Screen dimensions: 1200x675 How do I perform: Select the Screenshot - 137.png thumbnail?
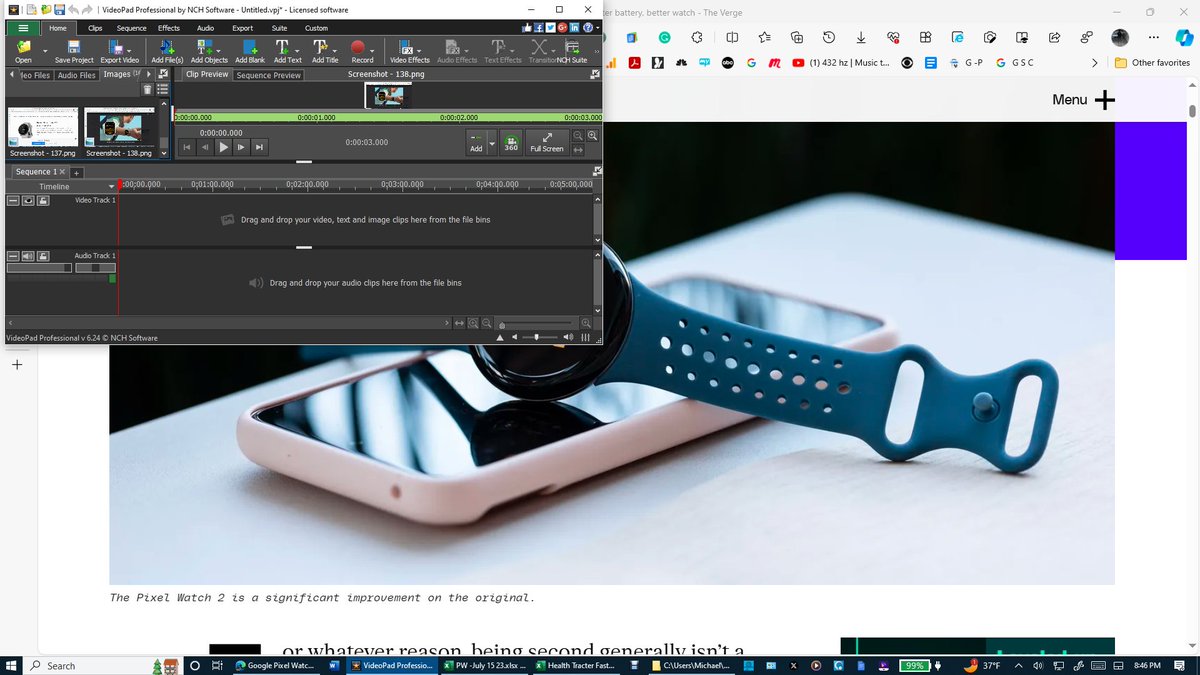point(42,132)
